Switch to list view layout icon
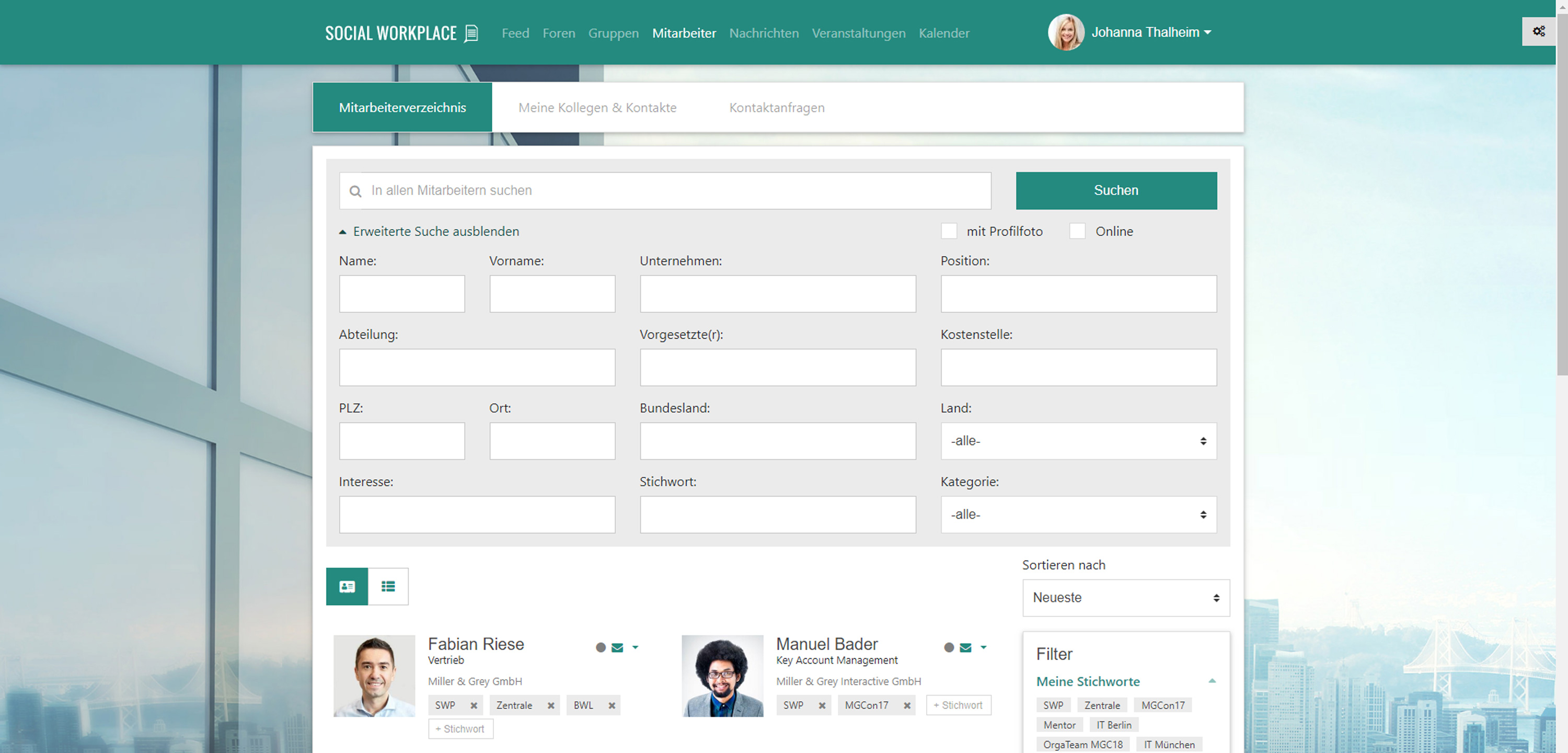 point(388,586)
